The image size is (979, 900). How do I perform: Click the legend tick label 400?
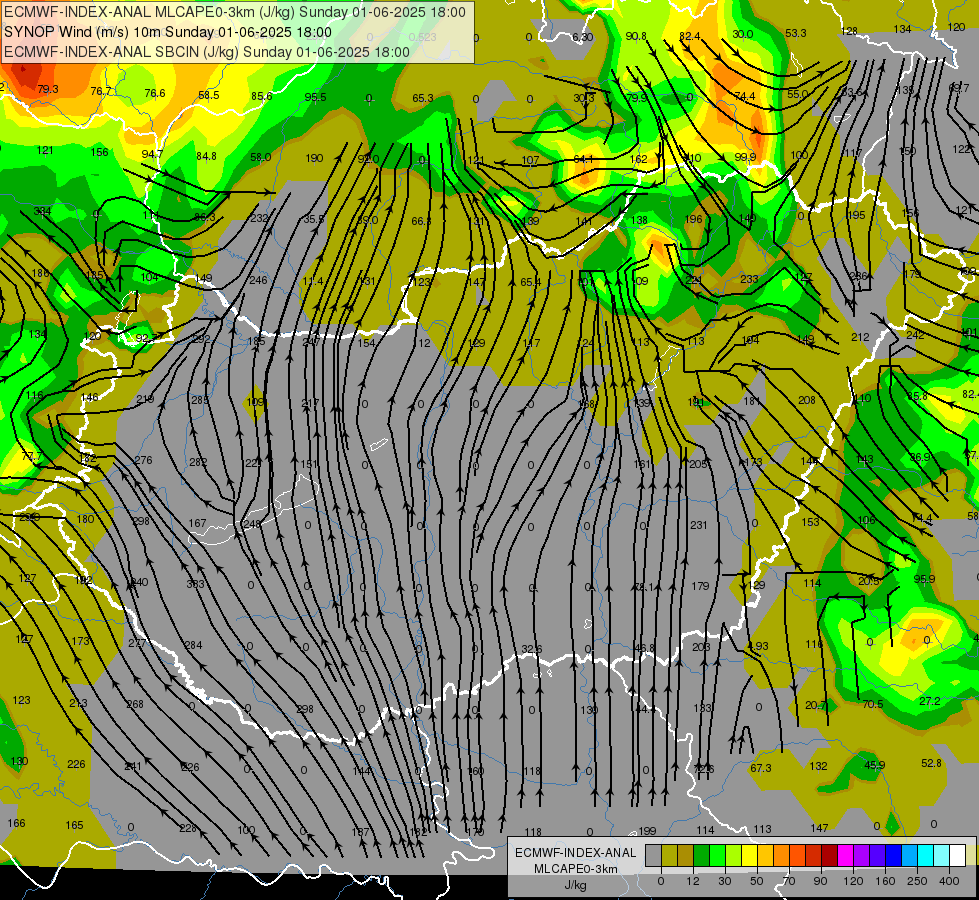click(949, 881)
